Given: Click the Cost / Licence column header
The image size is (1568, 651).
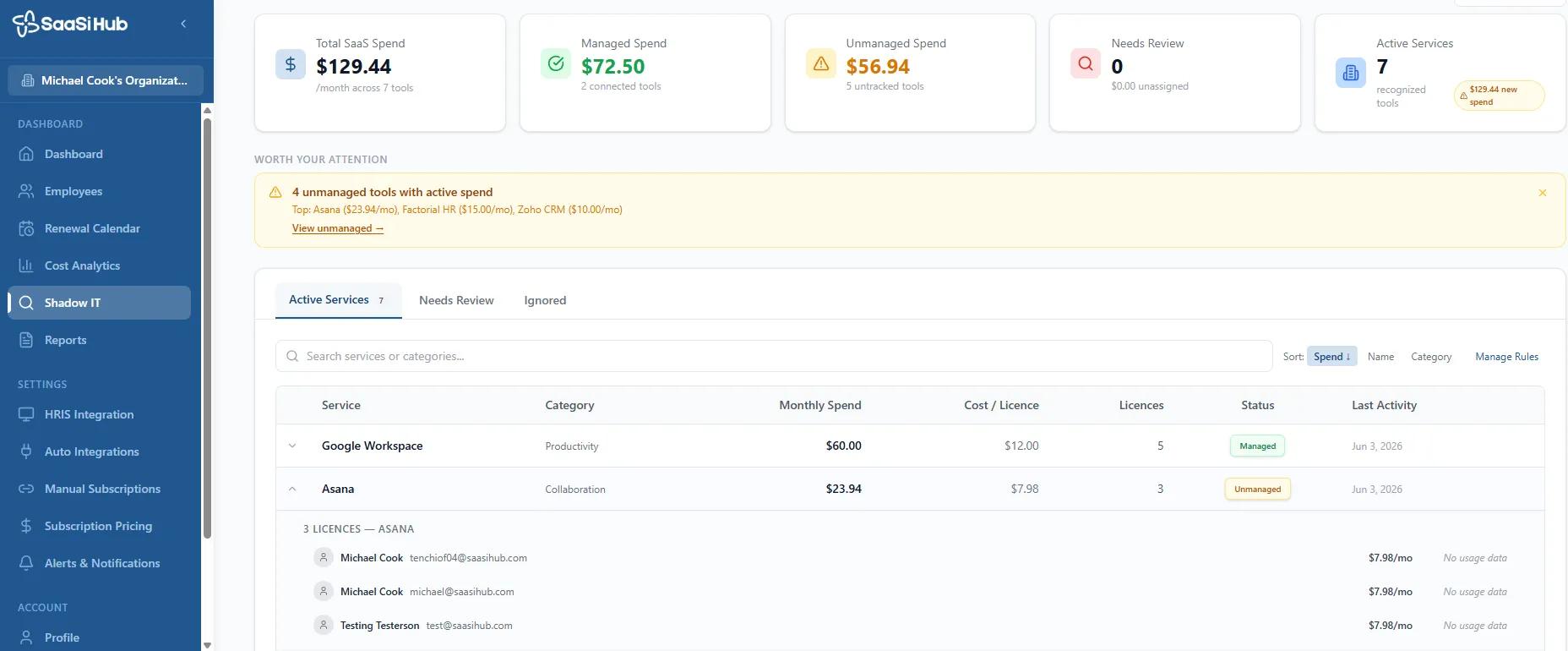Looking at the screenshot, I should [x=1001, y=405].
